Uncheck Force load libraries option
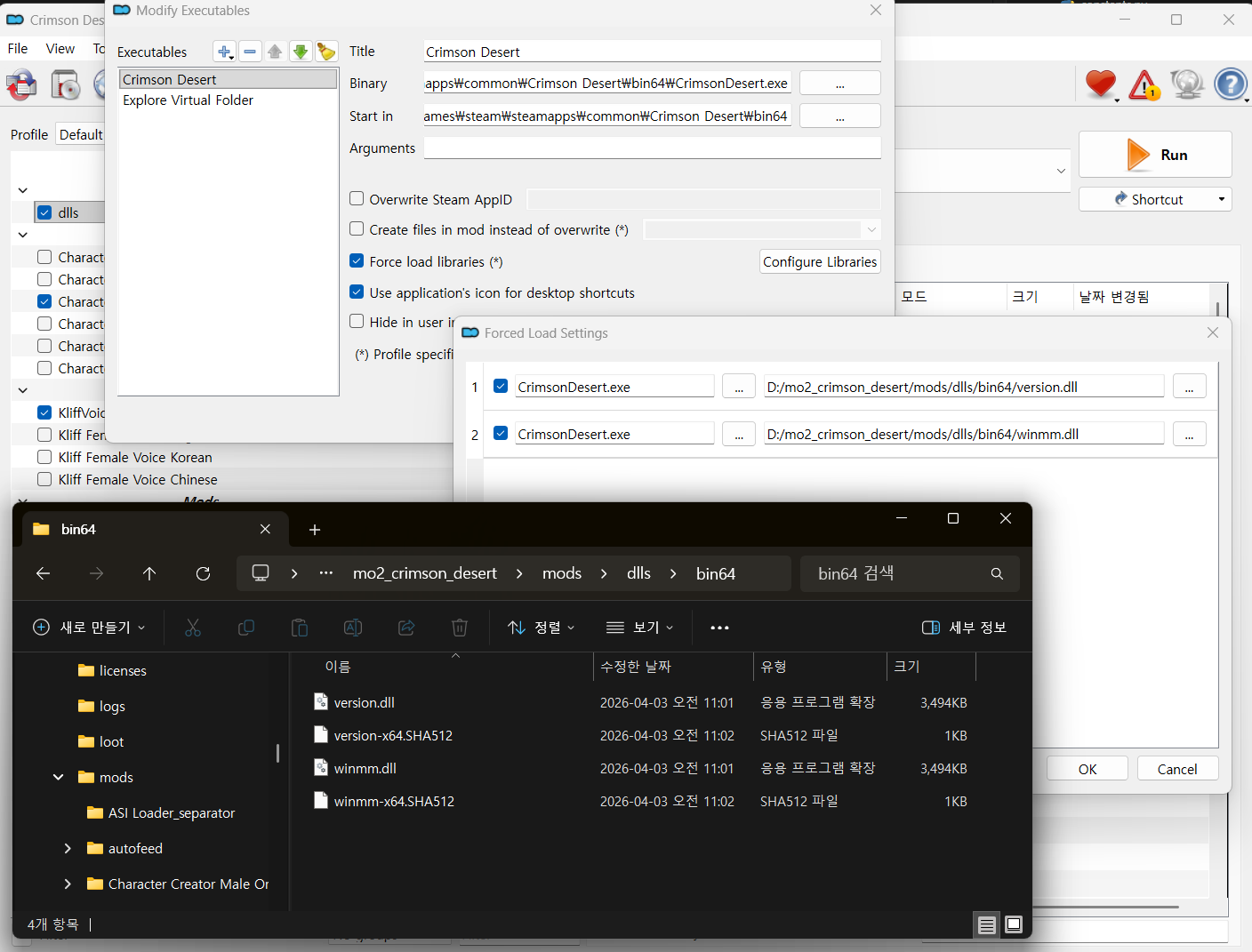Screen dimensions: 1252x952 [x=357, y=261]
